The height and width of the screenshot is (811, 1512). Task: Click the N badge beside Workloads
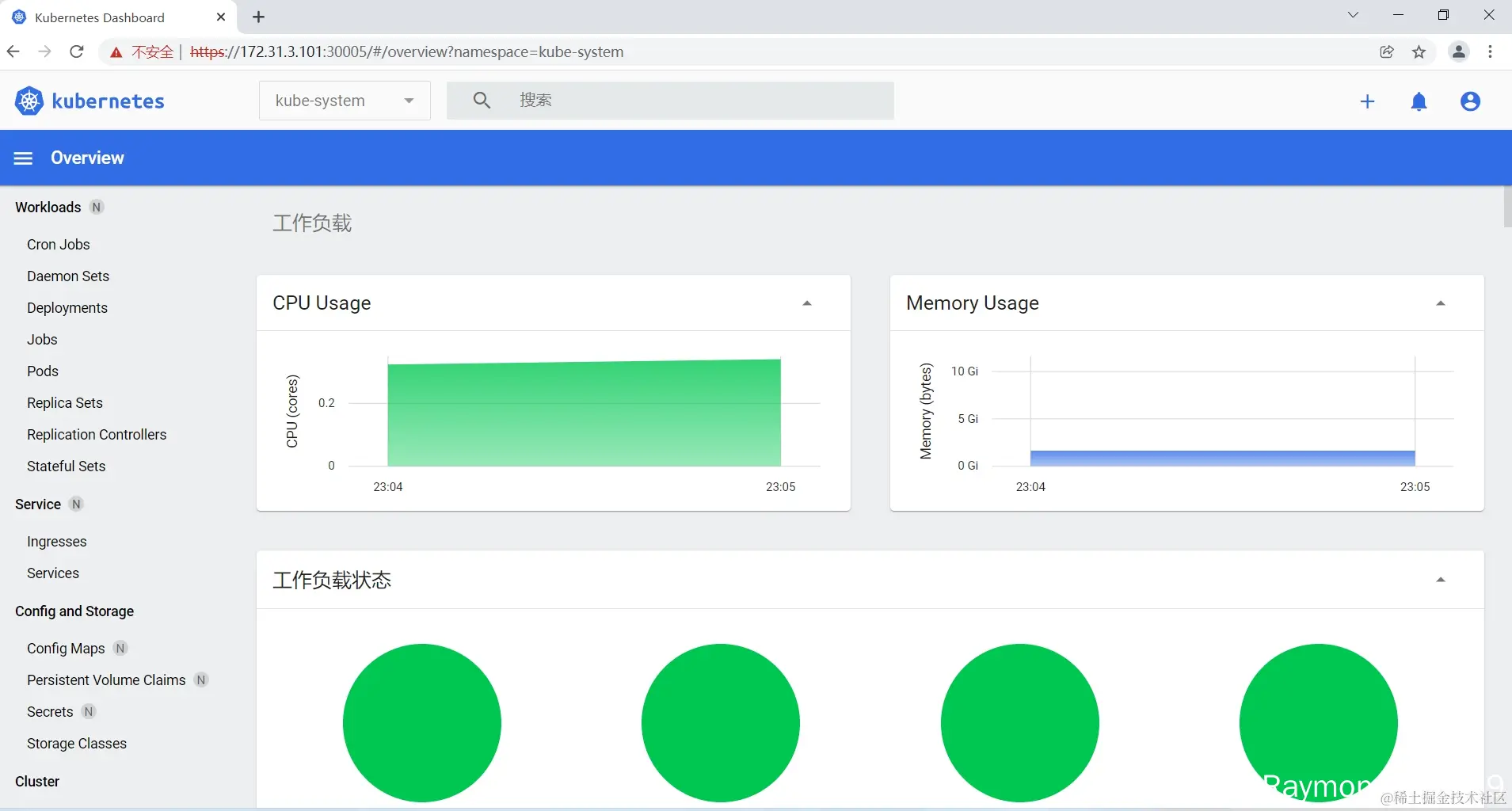click(97, 207)
